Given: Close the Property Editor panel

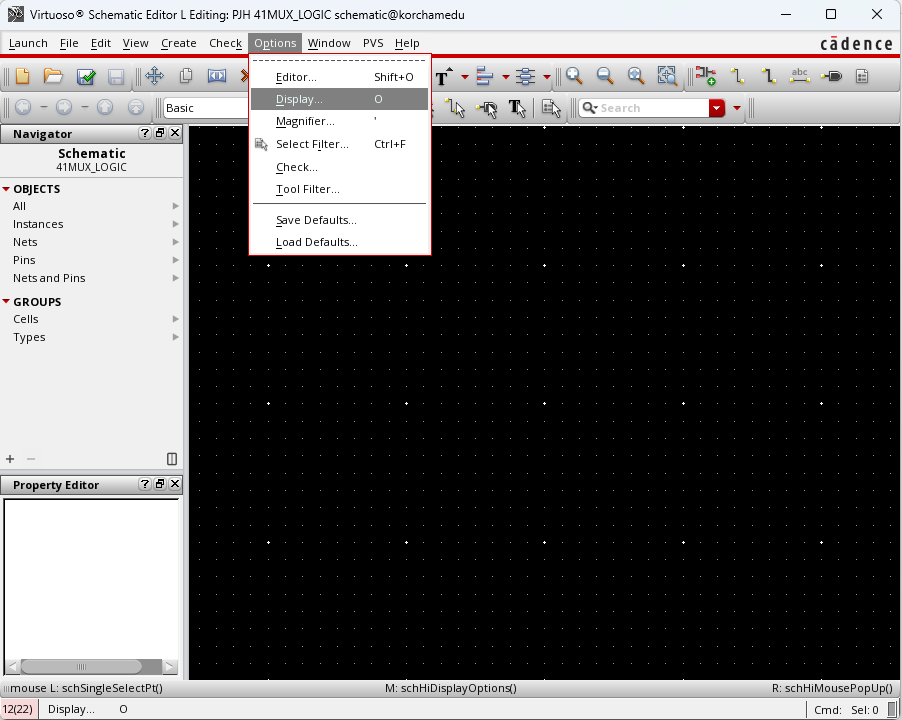Looking at the screenshot, I should click(175, 484).
